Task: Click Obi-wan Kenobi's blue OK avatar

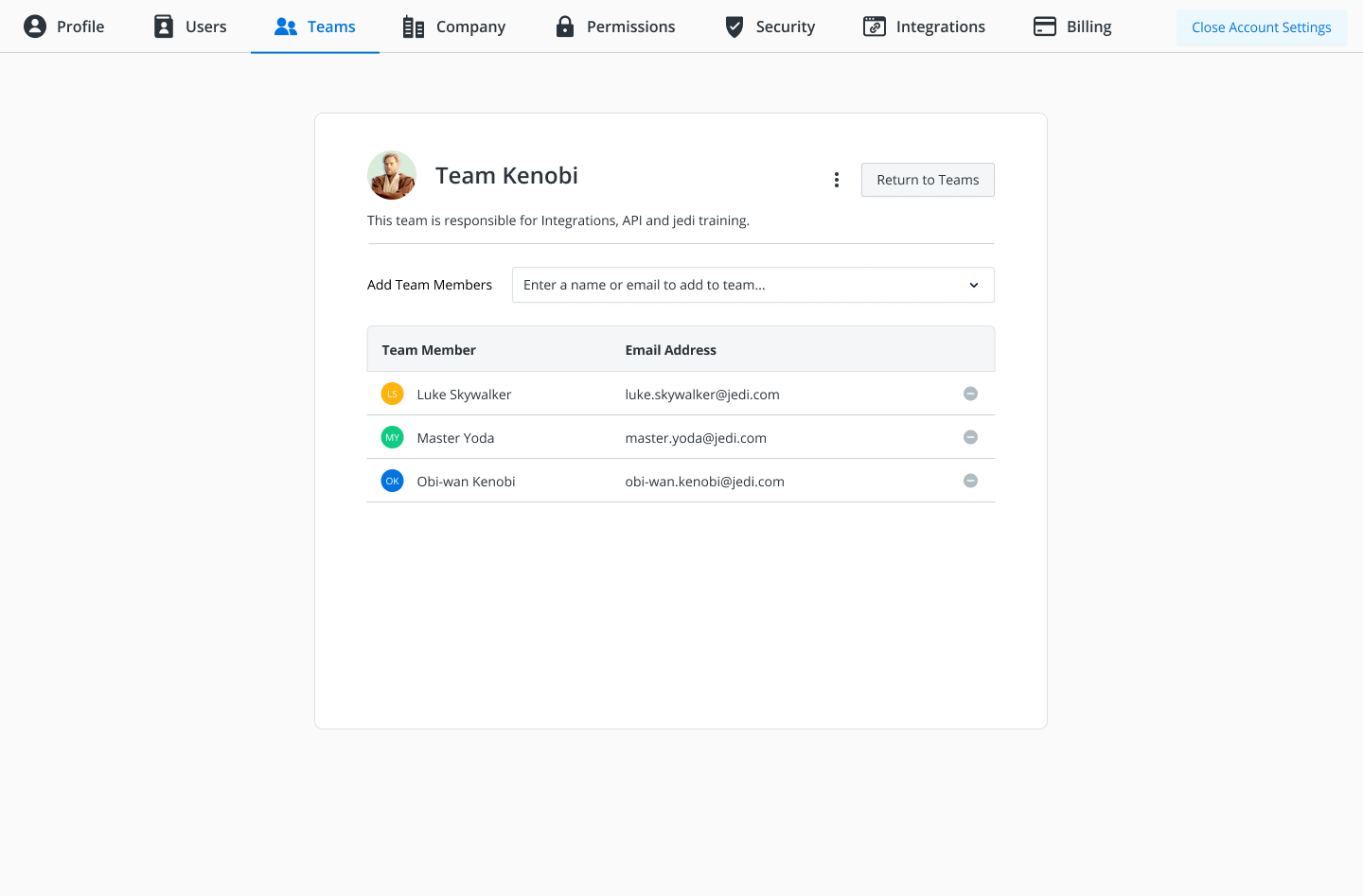Action: 392,481
